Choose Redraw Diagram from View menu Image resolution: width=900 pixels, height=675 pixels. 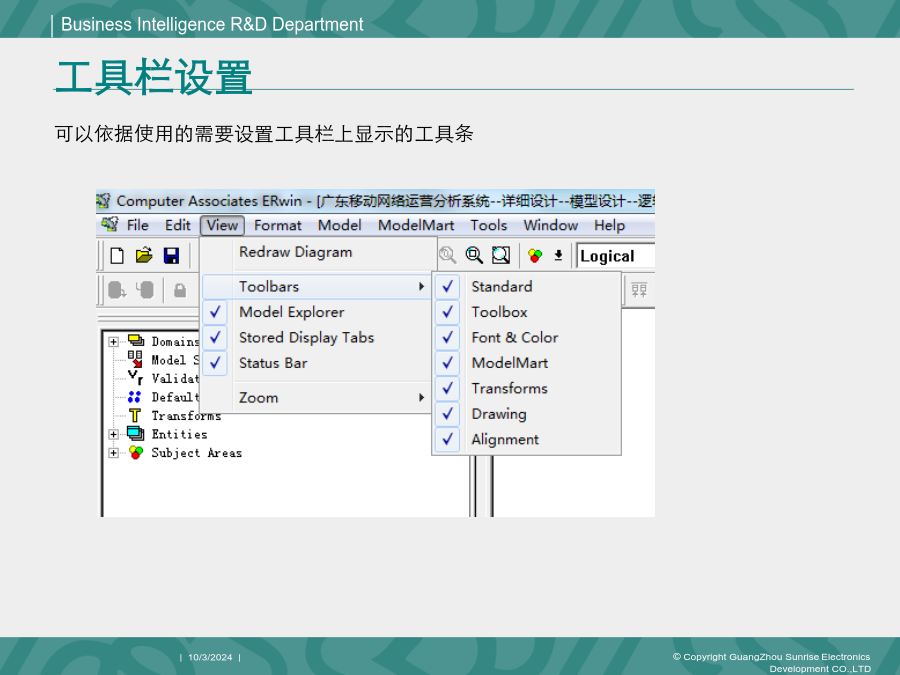(x=316, y=252)
